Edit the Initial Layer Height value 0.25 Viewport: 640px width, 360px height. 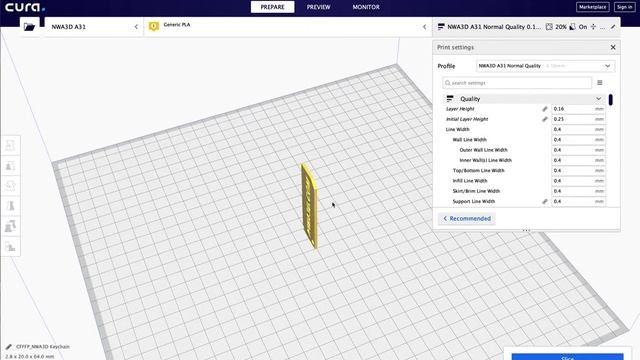(x=578, y=119)
